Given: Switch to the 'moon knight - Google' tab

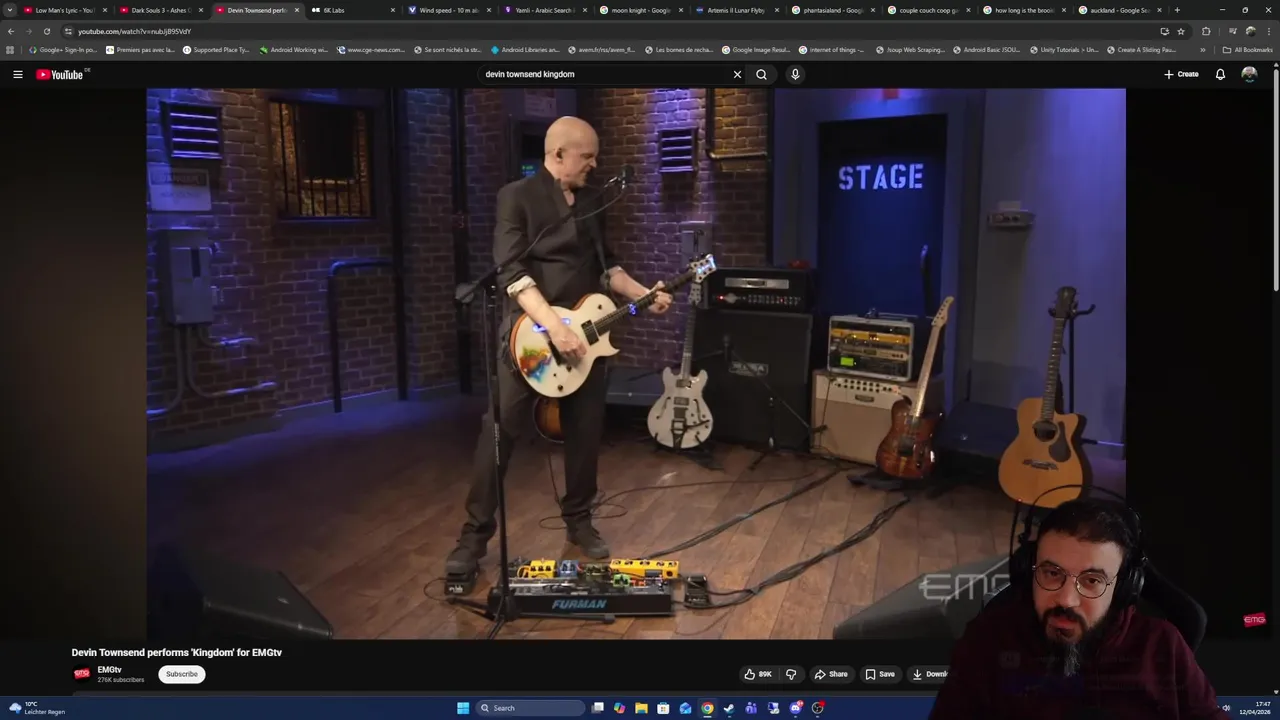Looking at the screenshot, I should tap(640, 10).
